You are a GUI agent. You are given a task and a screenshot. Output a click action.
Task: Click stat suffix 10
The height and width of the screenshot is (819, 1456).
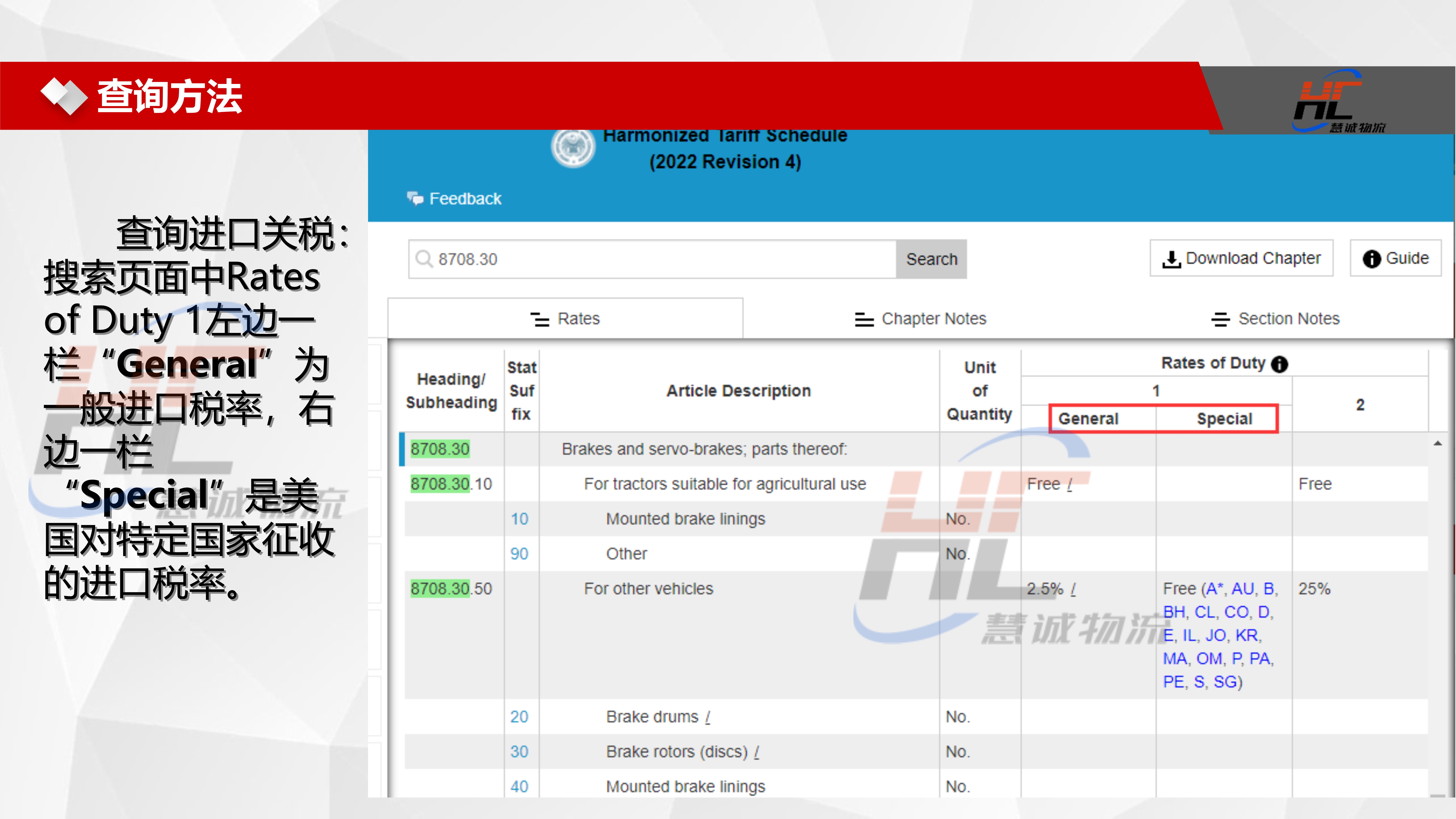[519, 519]
